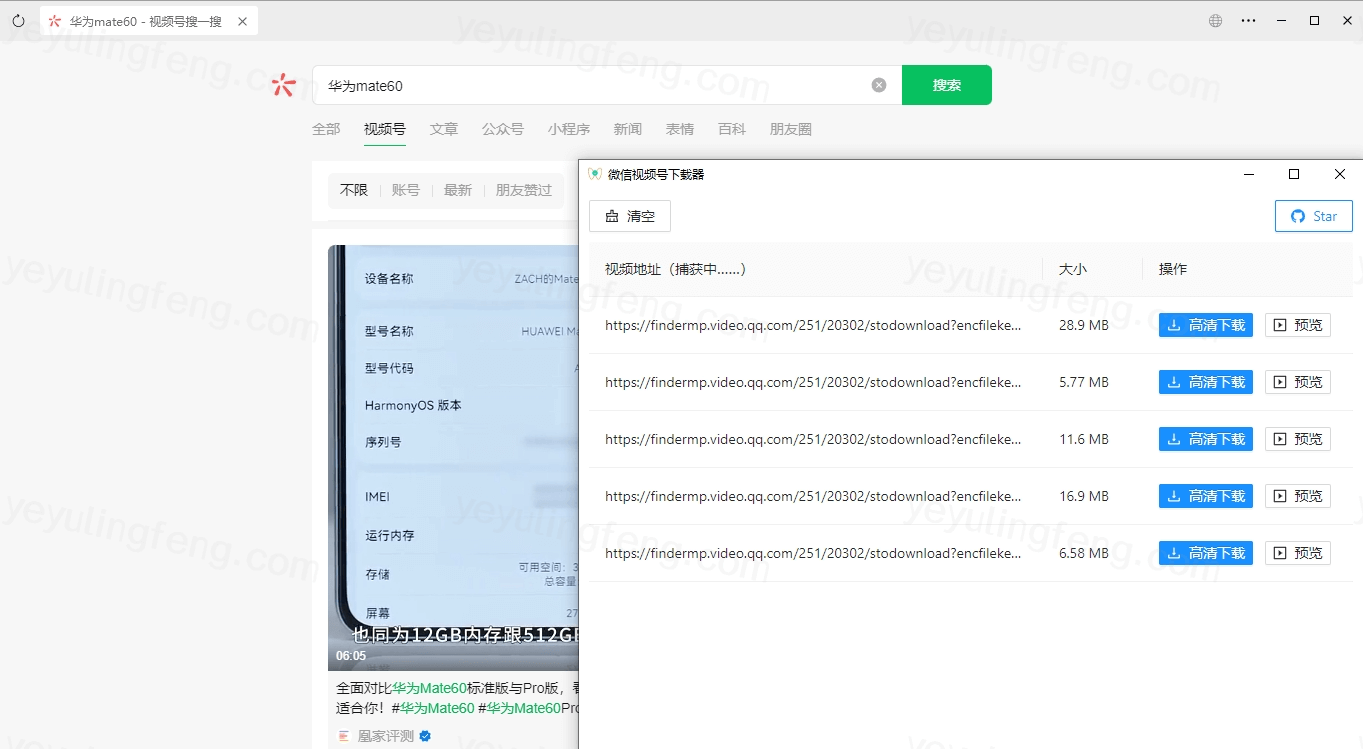Switch to the 百科 tab
1363x749 pixels.
(732, 129)
